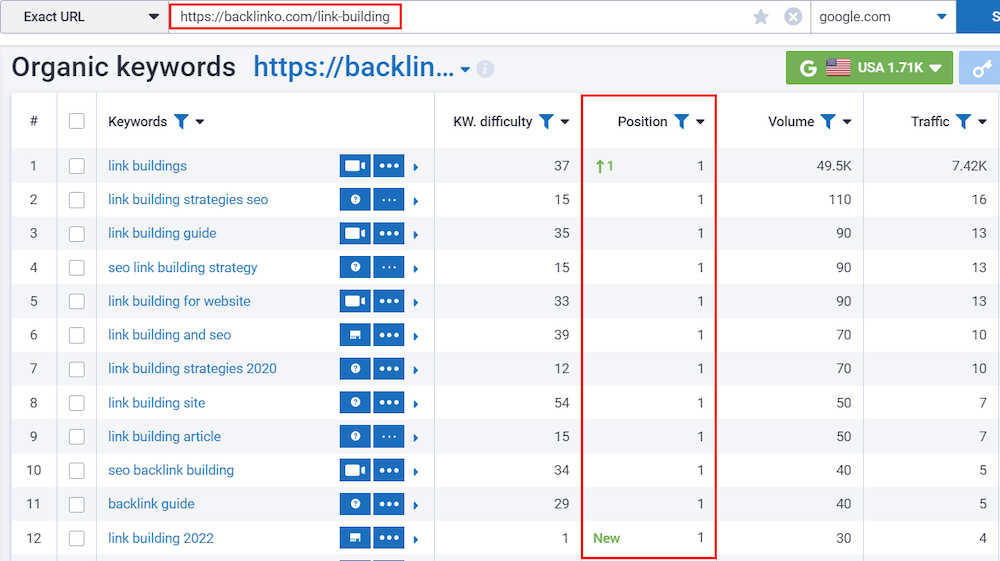
Task: Open the USA 1.71K database dropdown
Action: (866, 68)
